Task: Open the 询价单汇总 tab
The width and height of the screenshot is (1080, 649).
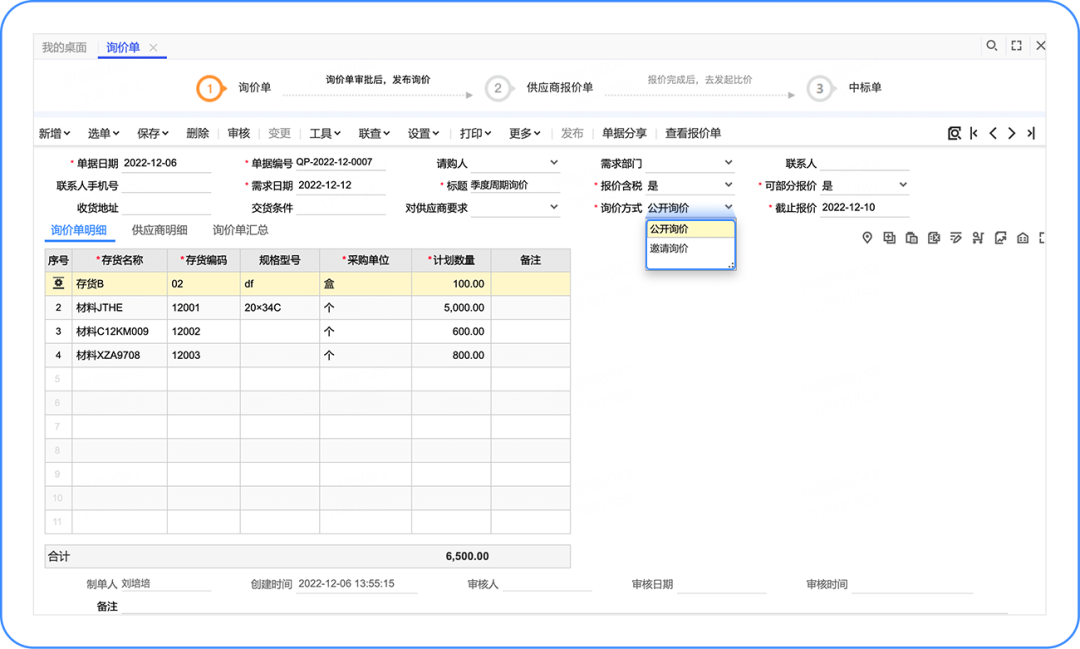Action: coord(240,230)
